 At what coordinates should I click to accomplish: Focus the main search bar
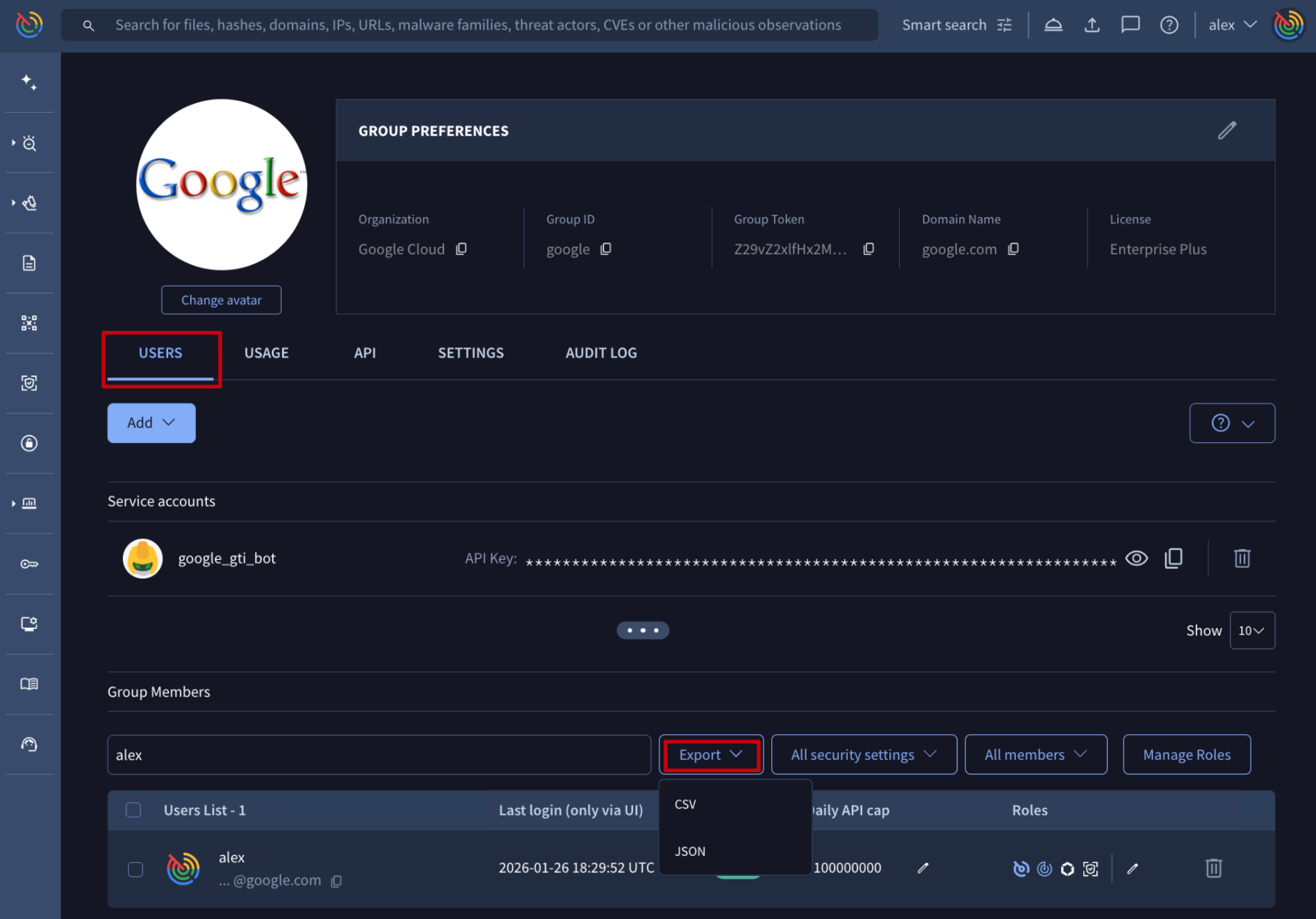[x=470, y=25]
